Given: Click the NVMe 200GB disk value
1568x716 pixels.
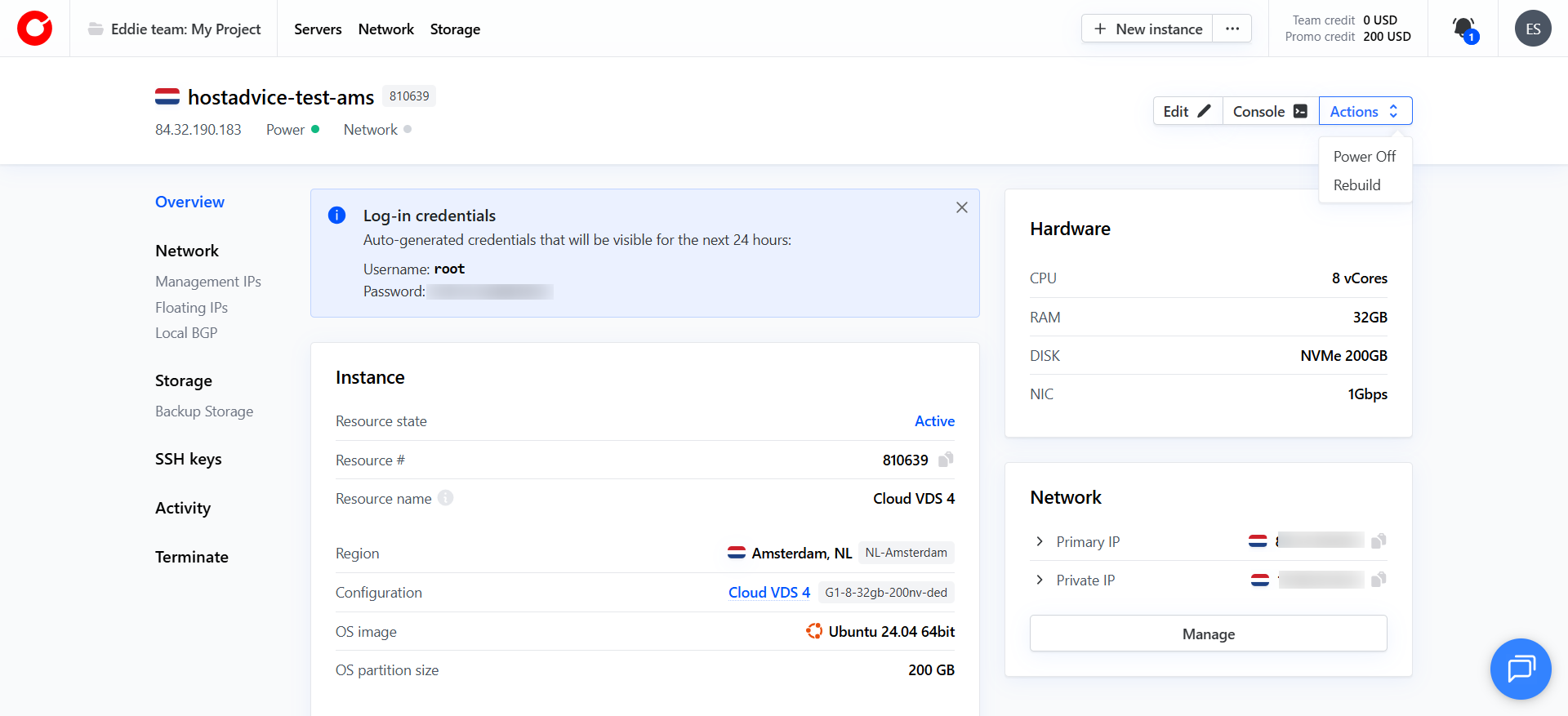Looking at the screenshot, I should pos(1344,356).
